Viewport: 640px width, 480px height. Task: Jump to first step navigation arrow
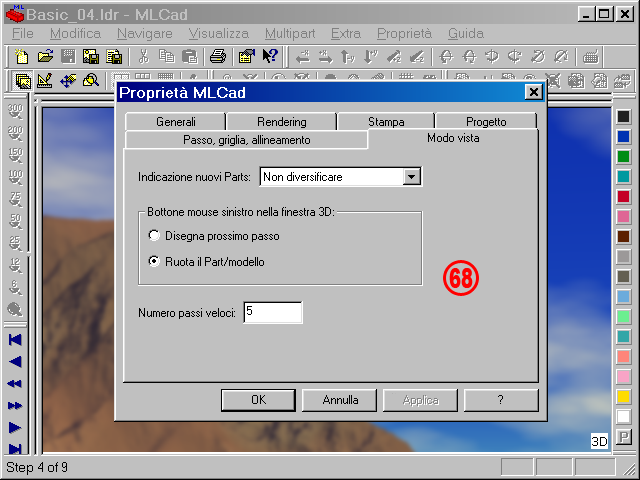pos(15,340)
